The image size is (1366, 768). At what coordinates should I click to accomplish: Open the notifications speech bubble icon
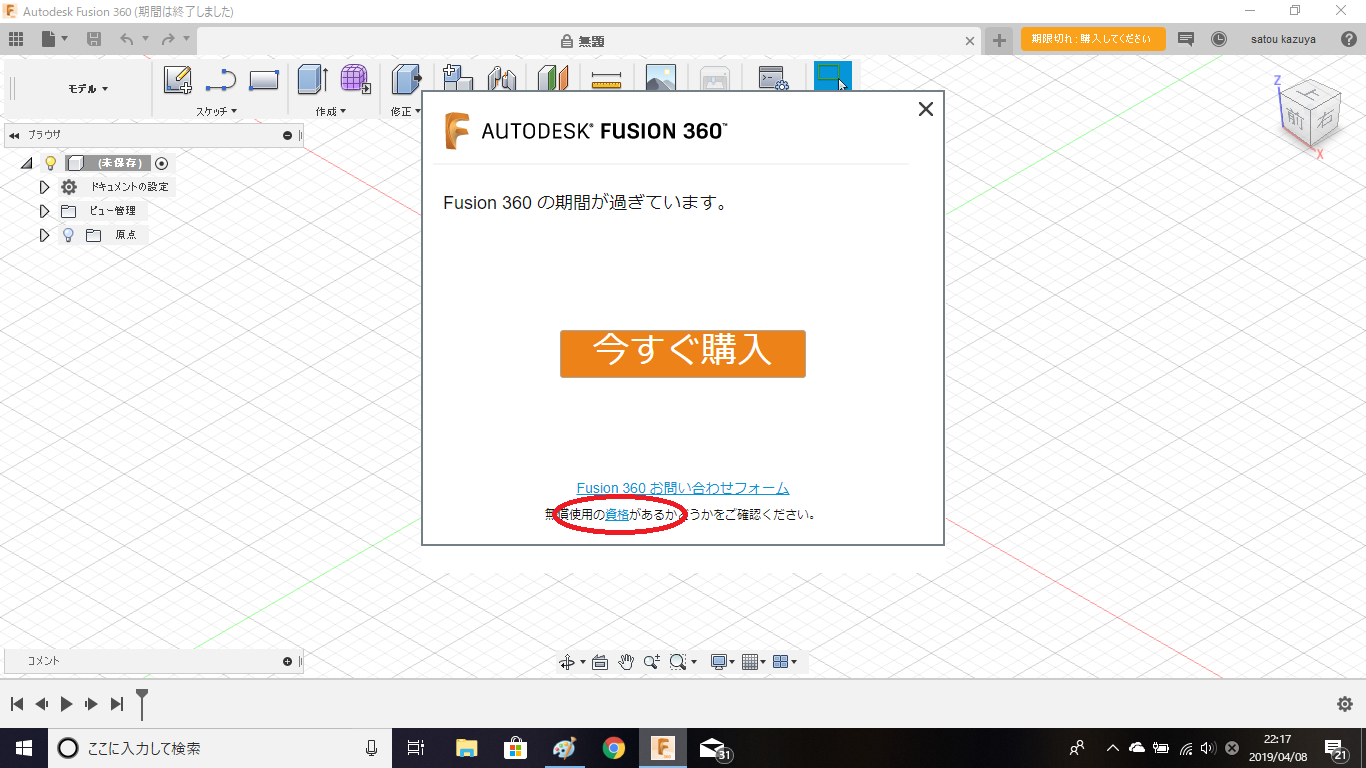[1186, 39]
